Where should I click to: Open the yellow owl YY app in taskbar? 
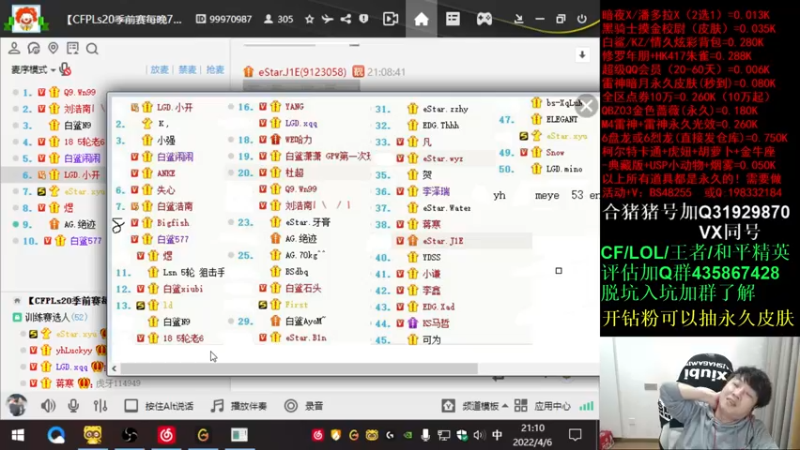coord(92,435)
